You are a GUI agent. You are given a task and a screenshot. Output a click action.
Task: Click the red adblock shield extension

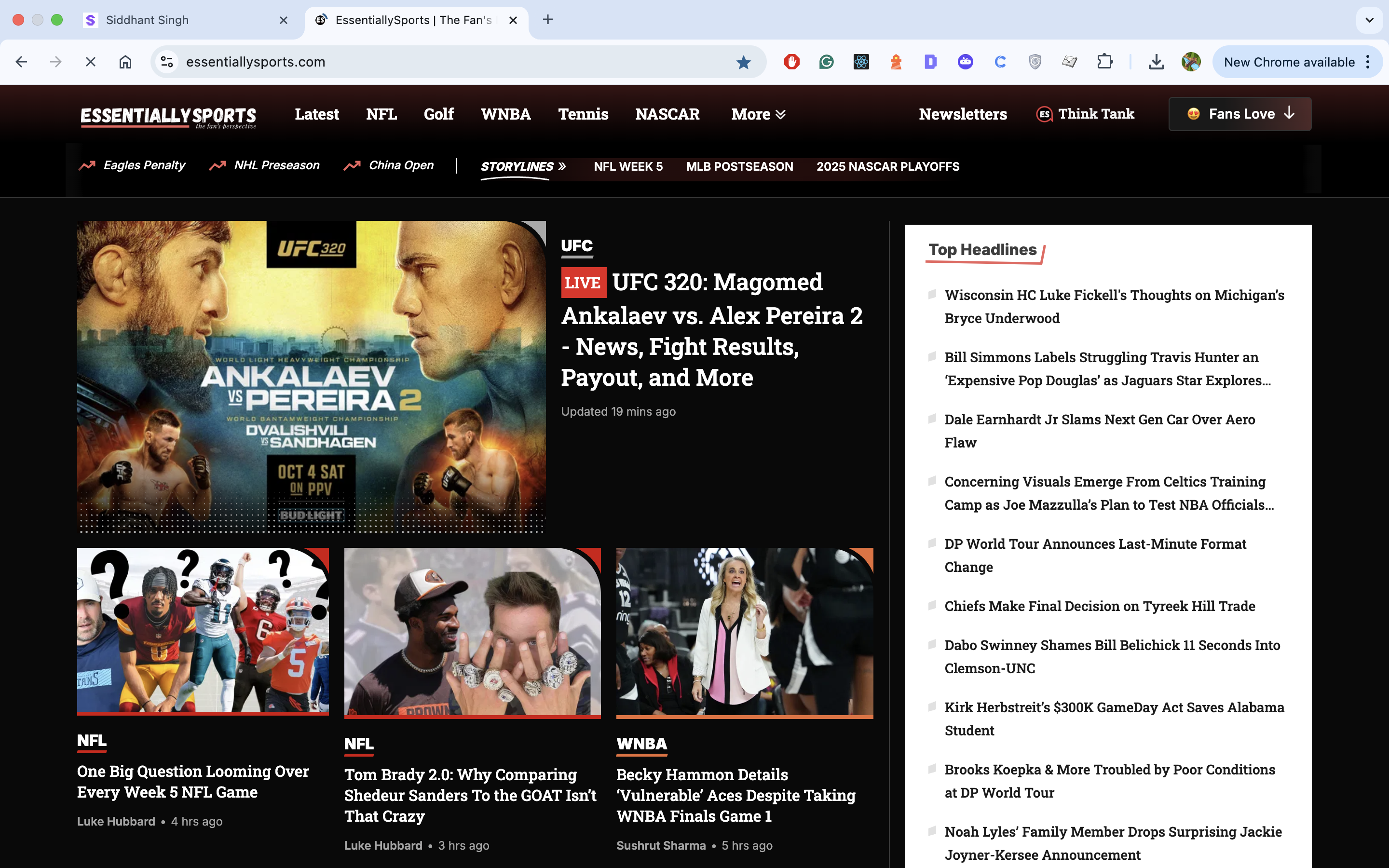tap(791, 62)
